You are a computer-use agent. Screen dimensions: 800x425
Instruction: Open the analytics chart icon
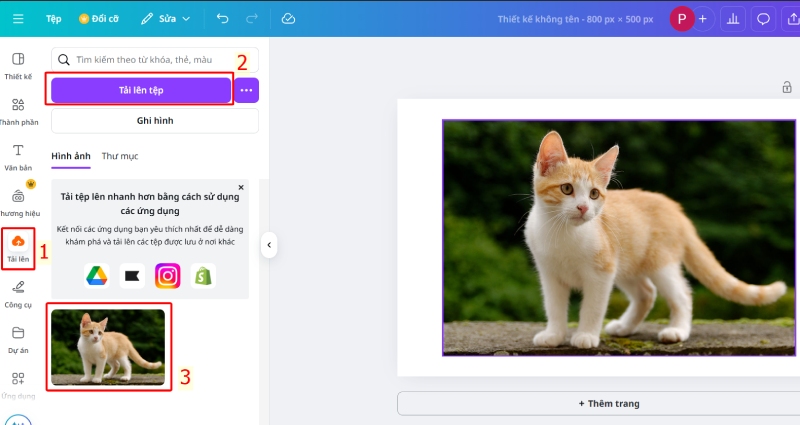[733, 19]
